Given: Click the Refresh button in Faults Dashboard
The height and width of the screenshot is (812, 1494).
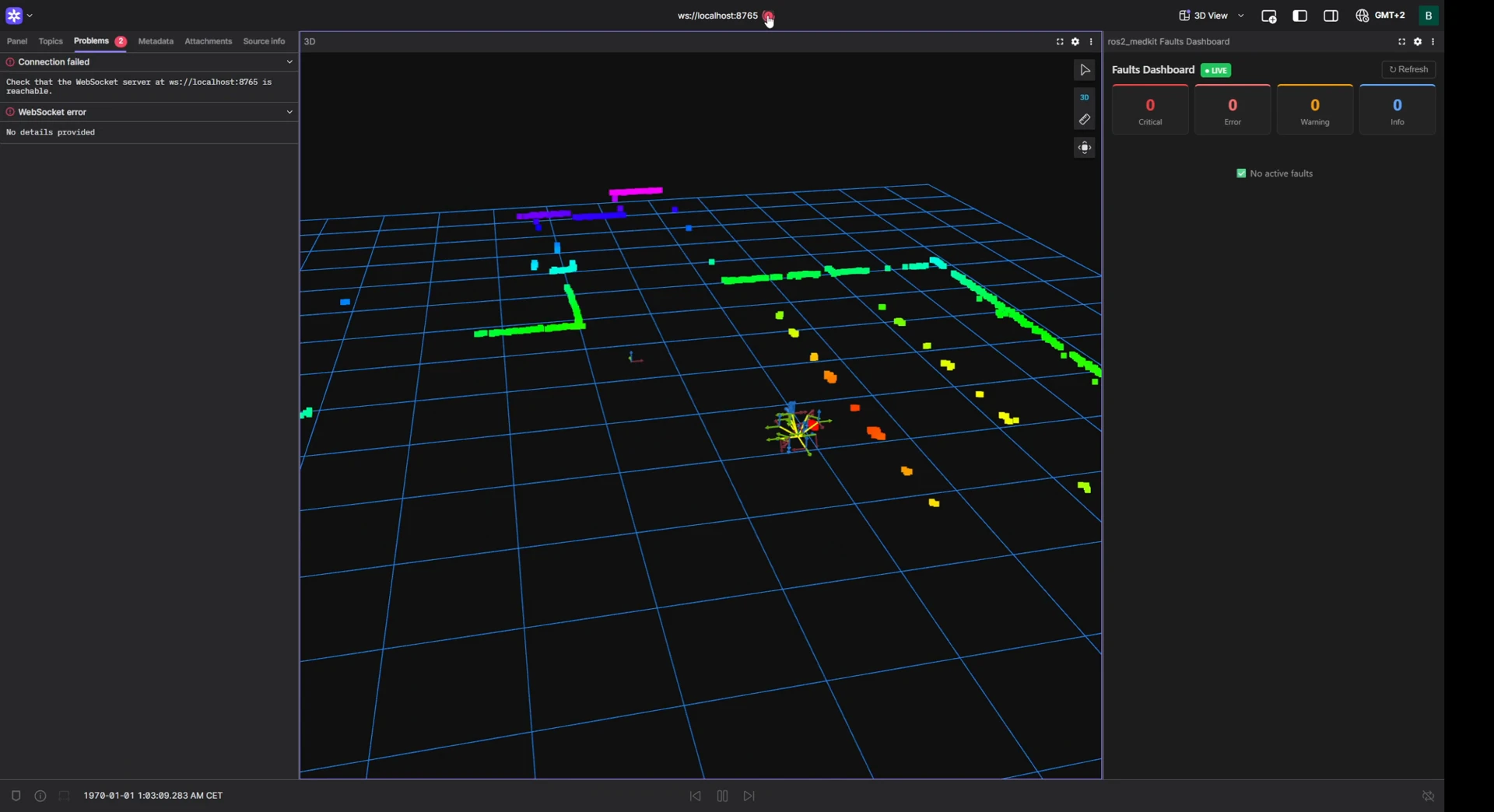Looking at the screenshot, I should tap(1408, 69).
